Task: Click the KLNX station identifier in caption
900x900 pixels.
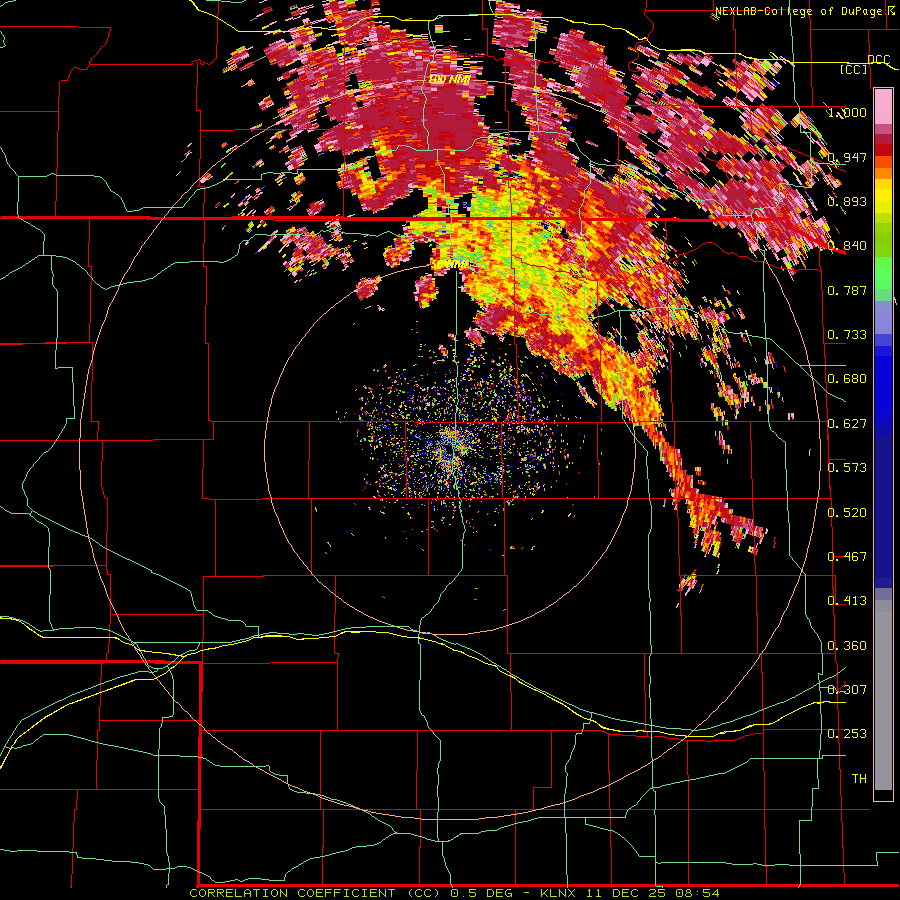Action: pyautogui.click(x=560, y=893)
